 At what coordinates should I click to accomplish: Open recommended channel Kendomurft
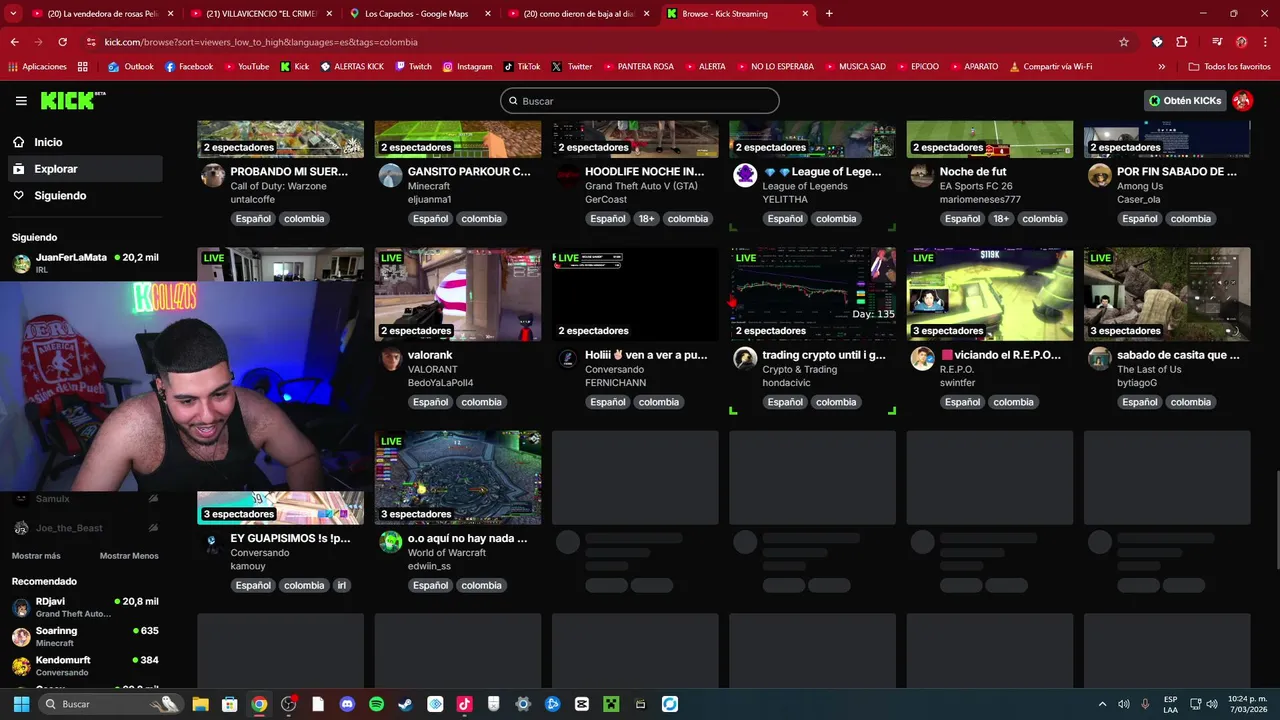coord(85,666)
